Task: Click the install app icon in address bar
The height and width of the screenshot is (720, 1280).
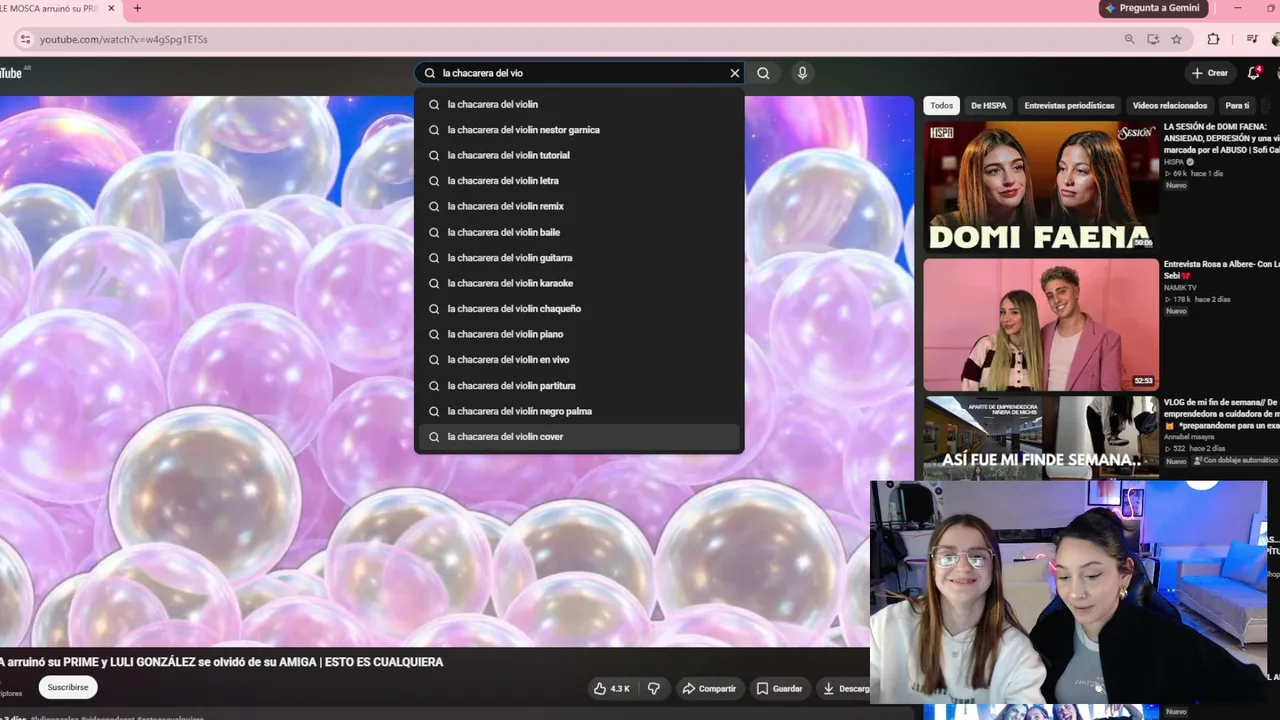Action: pyautogui.click(x=1153, y=39)
